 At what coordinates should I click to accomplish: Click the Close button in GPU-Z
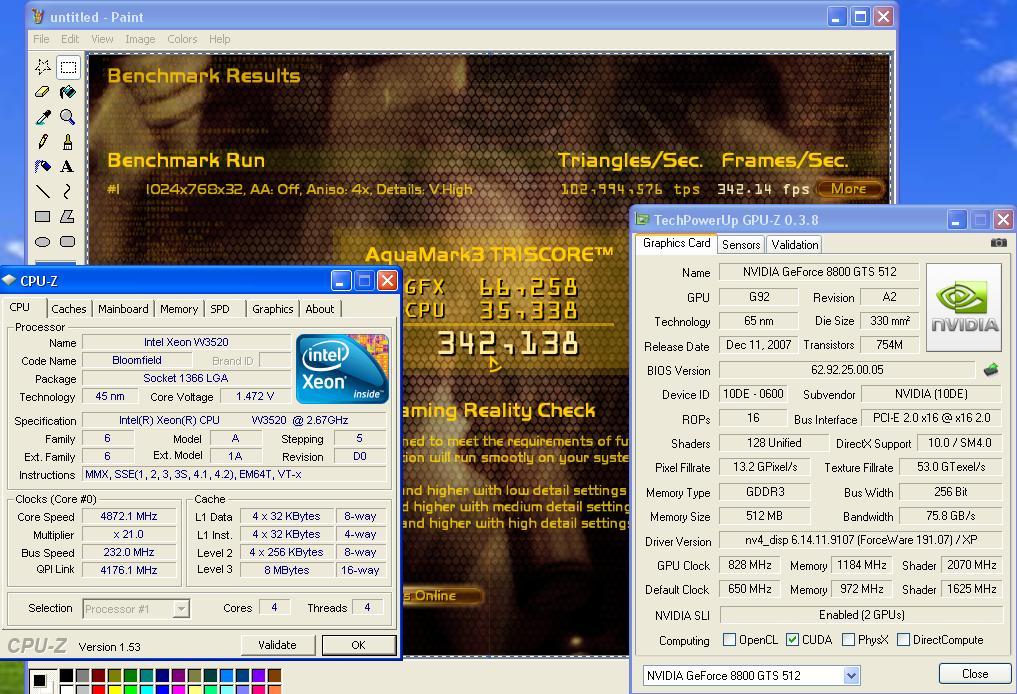(975, 674)
